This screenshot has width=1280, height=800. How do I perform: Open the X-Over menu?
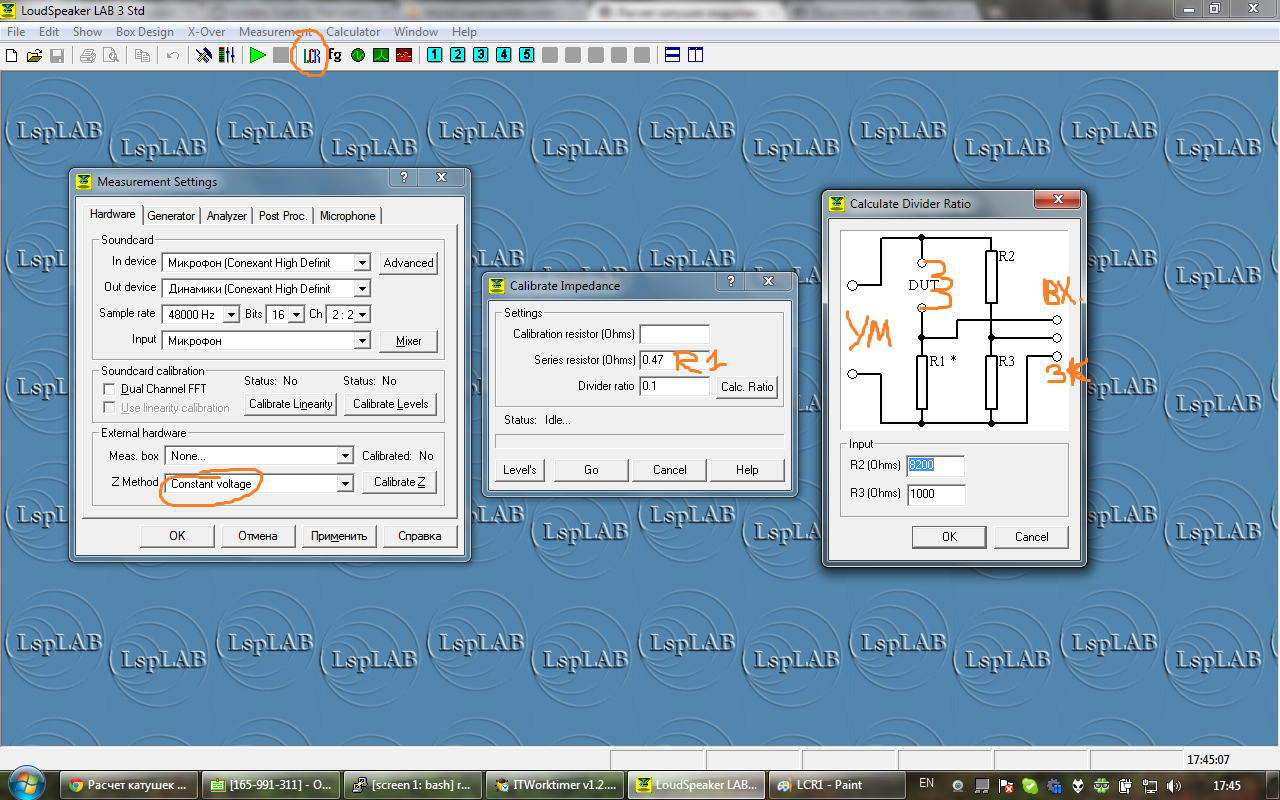tap(207, 32)
